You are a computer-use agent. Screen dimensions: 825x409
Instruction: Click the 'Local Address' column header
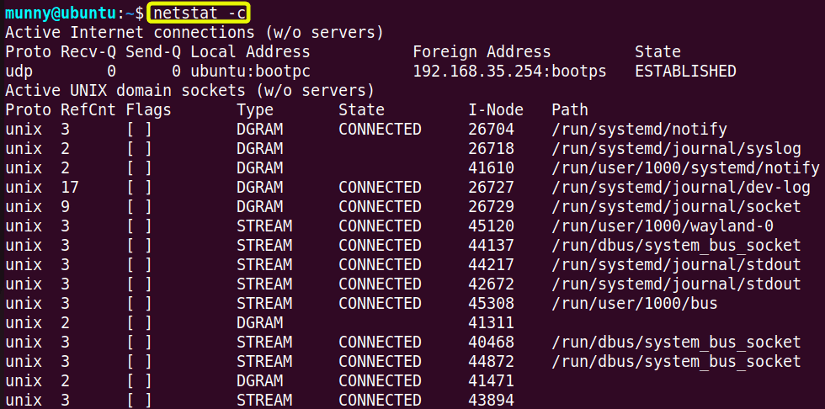250,52
